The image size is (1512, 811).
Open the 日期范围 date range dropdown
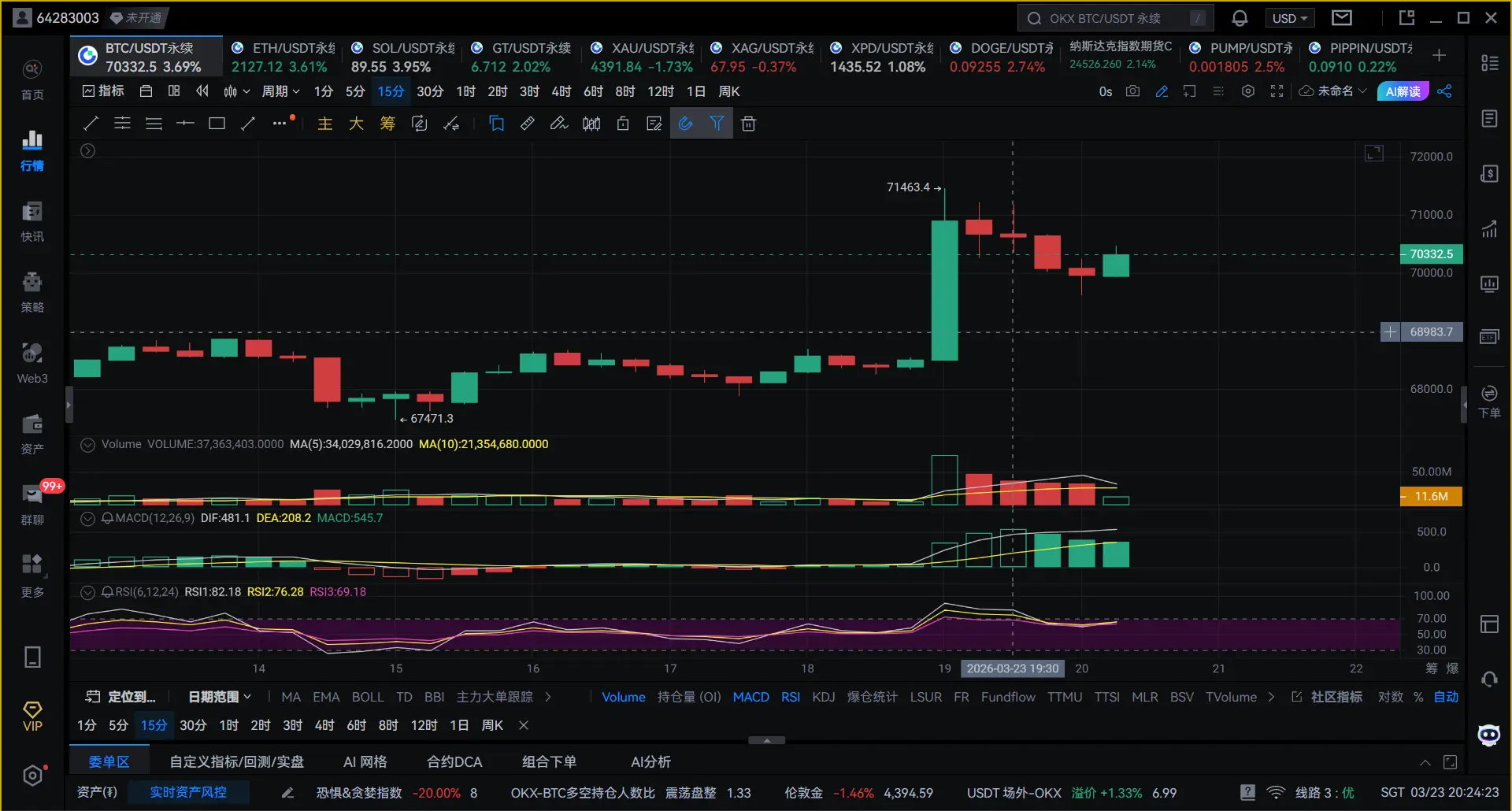pos(220,697)
